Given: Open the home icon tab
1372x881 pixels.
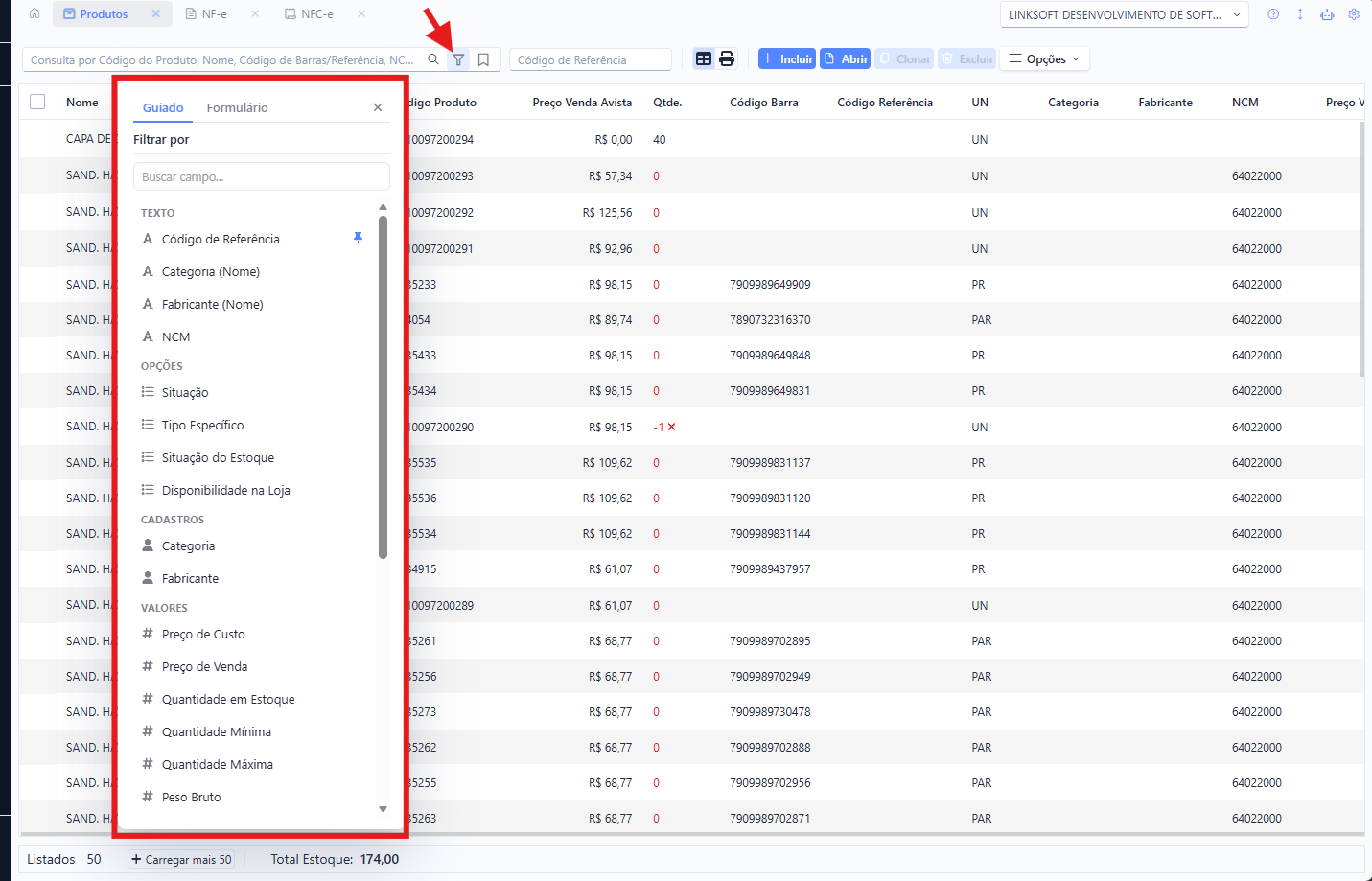Looking at the screenshot, I should [x=35, y=13].
